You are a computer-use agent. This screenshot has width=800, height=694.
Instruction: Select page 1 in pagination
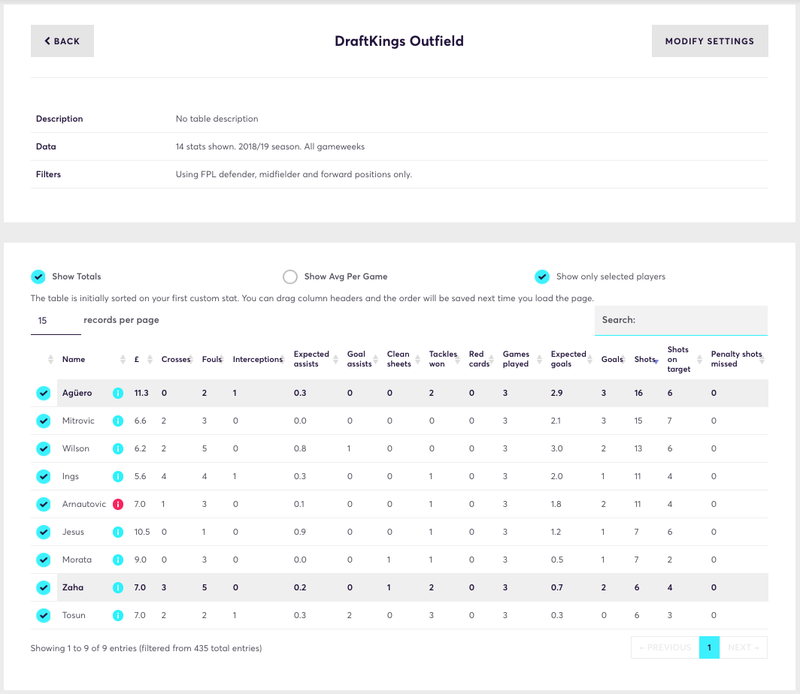pos(709,648)
